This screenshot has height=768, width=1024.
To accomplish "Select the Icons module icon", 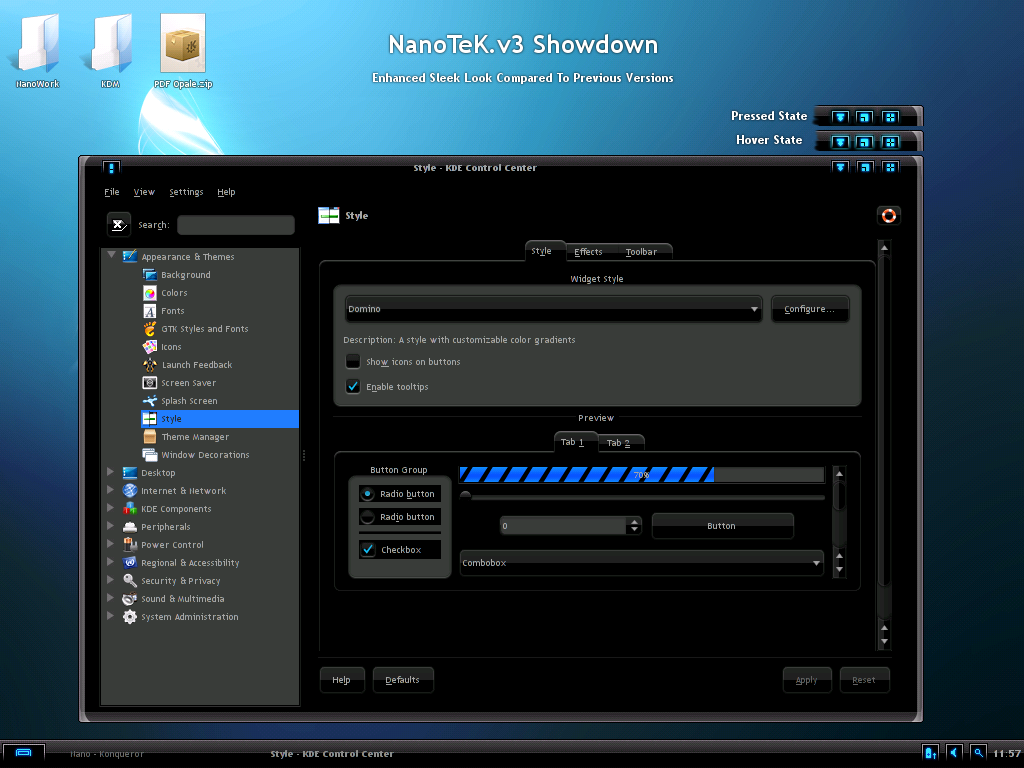I will click(150, 347).
